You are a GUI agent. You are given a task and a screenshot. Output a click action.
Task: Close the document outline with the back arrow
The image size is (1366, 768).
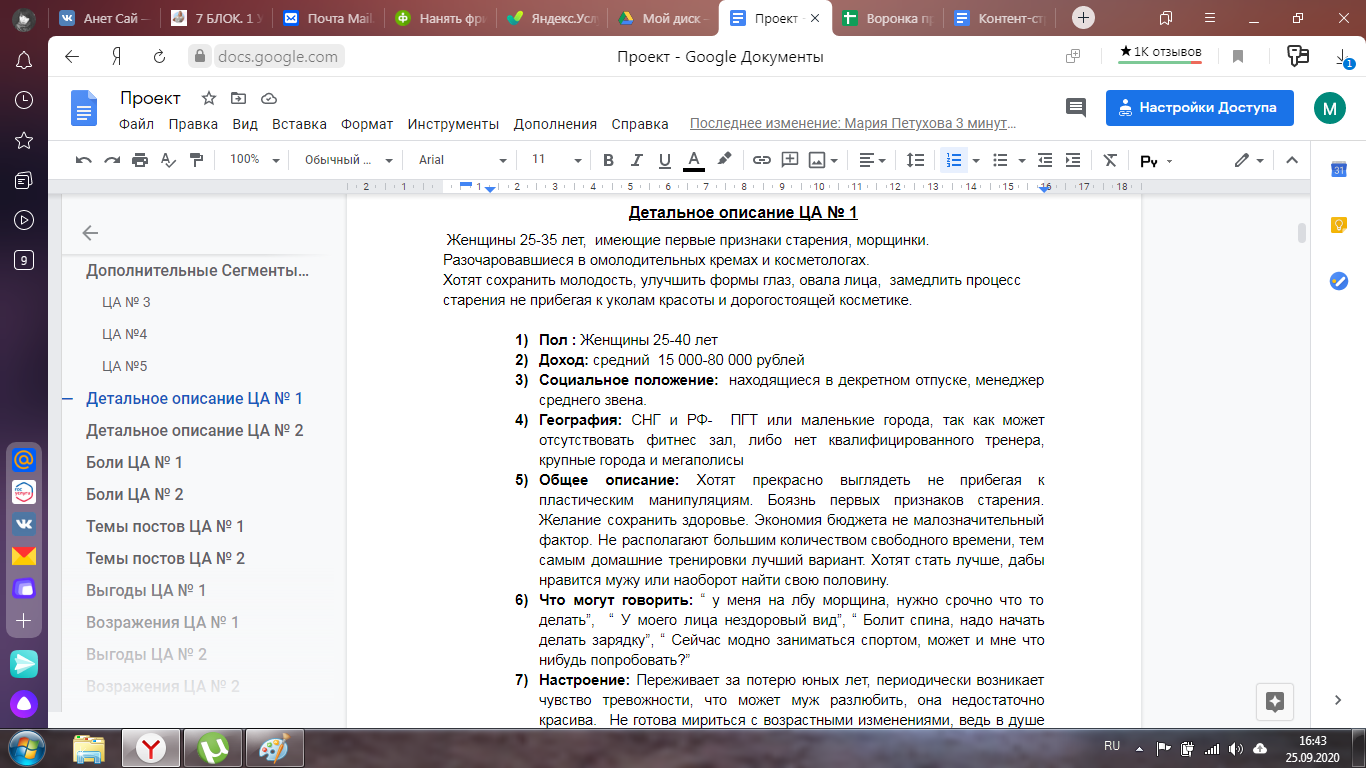90,233
